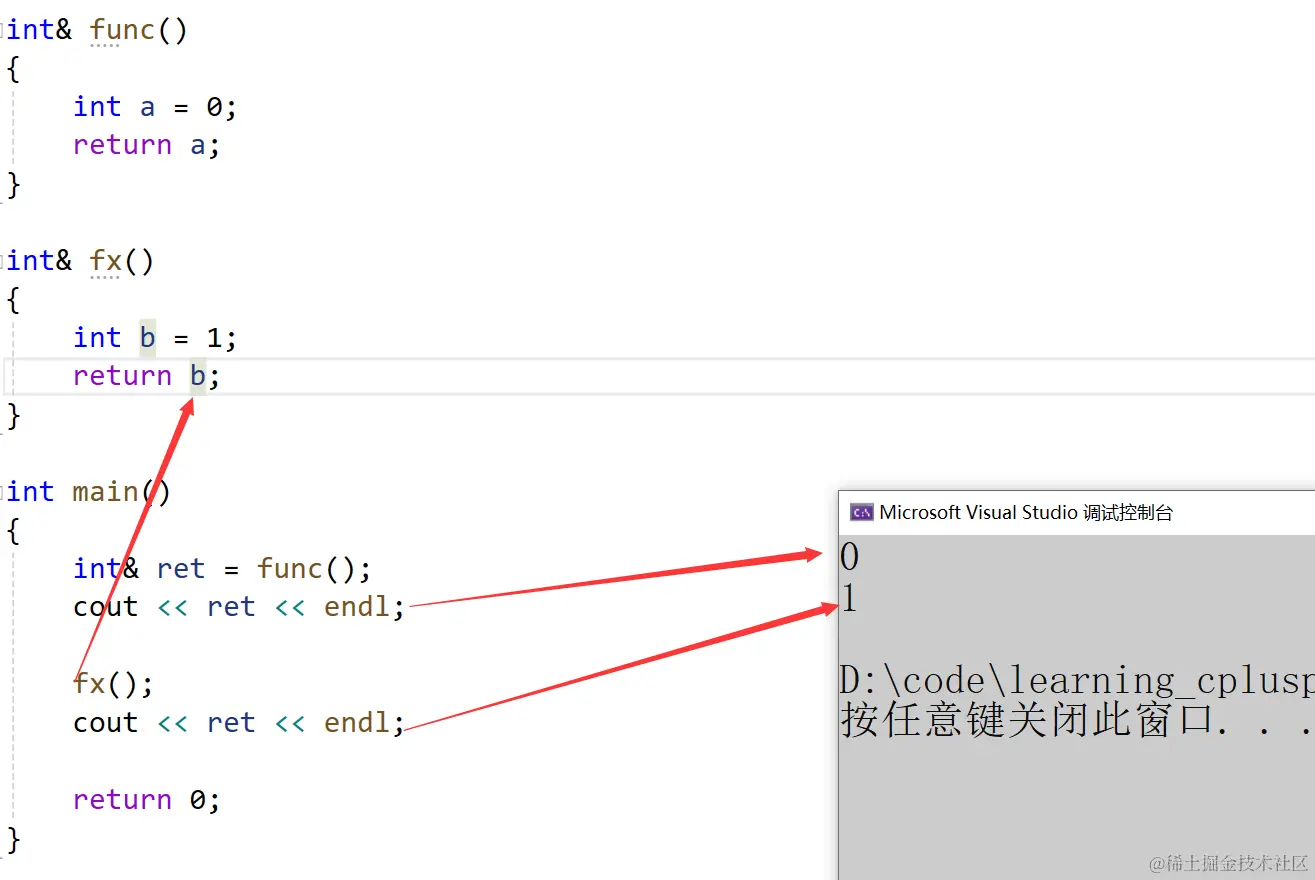This screenshot has width=1315, height=880.
Task: Select highlighted variable b in 'int b = 1;'
Action: [x=147, y=338]
